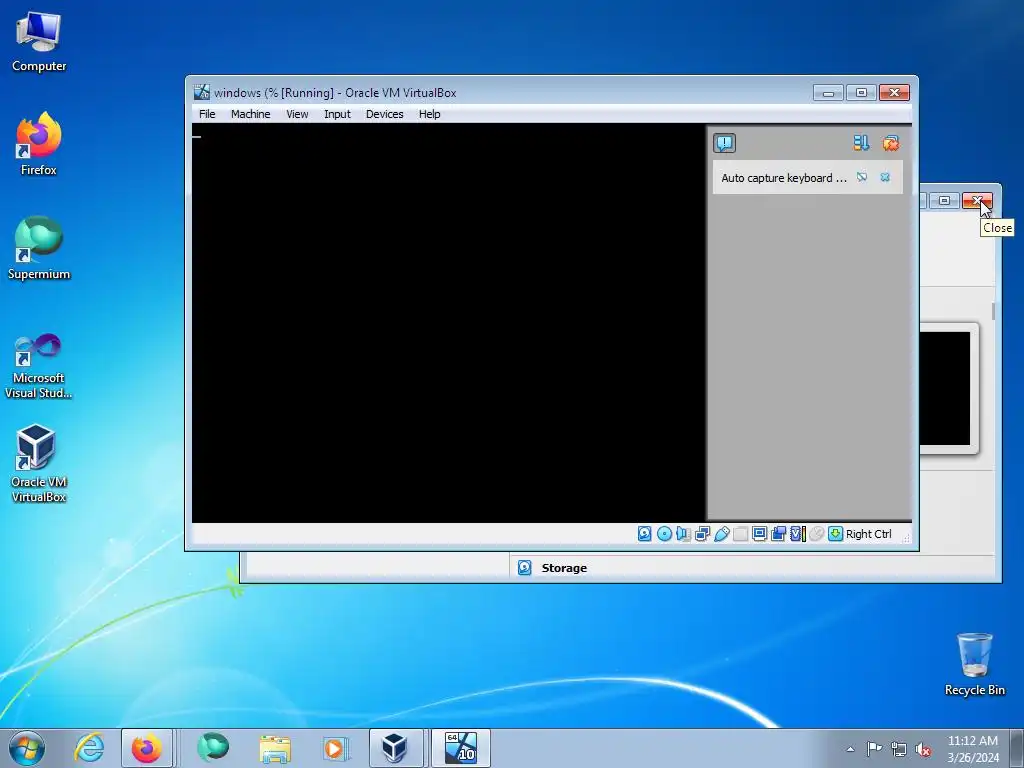Image resolution: width=1024 pixels, height=768 pixels.
Task: Select the Oracle VM VirtualBox desktop shortcut
Action: [x=39, y=462]
